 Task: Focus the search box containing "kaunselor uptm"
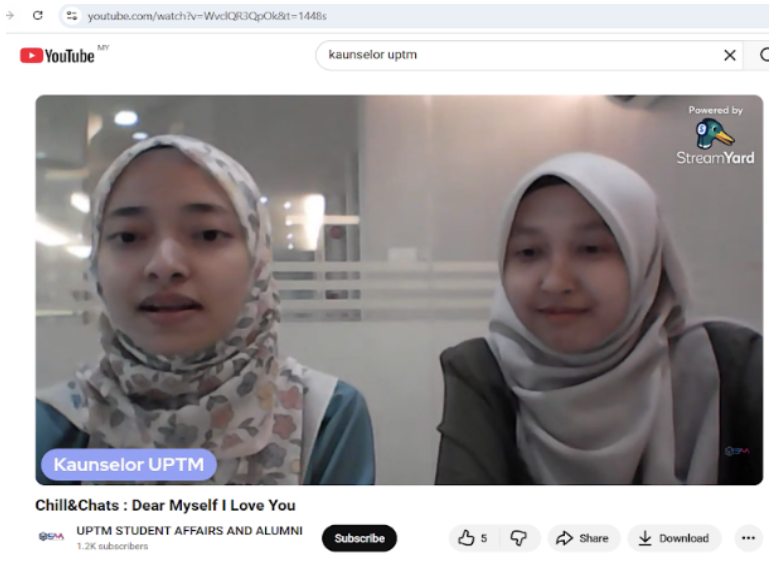coord(510,55)
